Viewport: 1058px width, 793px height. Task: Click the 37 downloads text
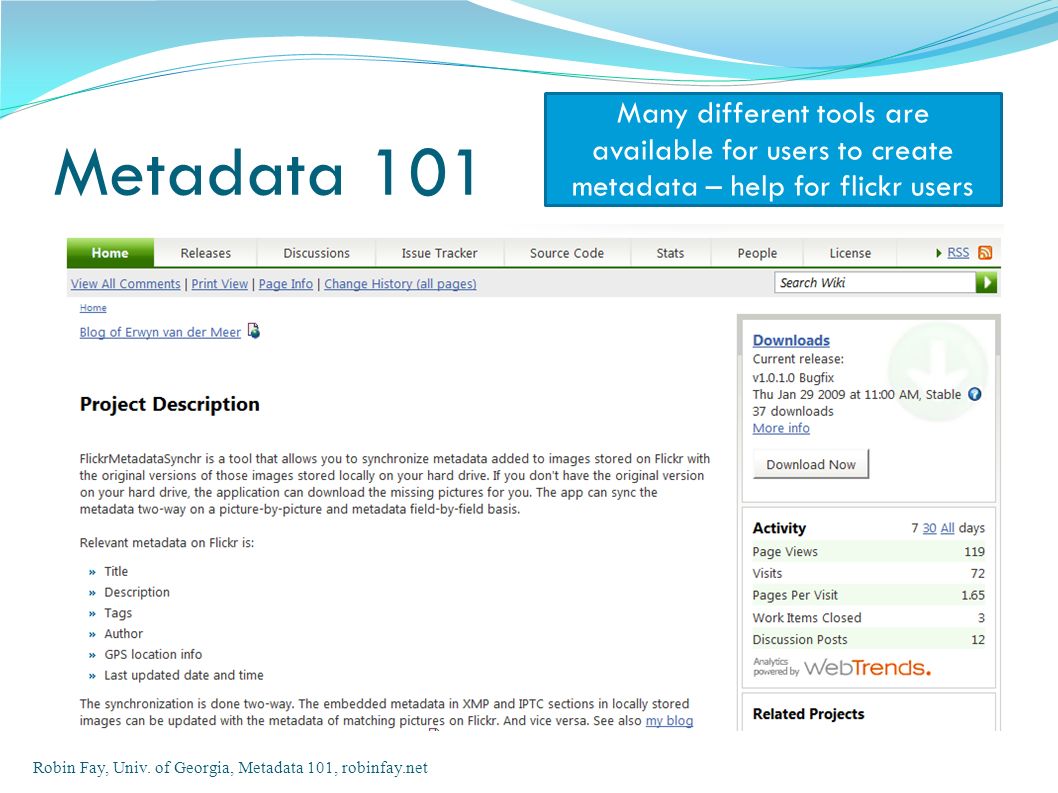[x=793, y=411]
